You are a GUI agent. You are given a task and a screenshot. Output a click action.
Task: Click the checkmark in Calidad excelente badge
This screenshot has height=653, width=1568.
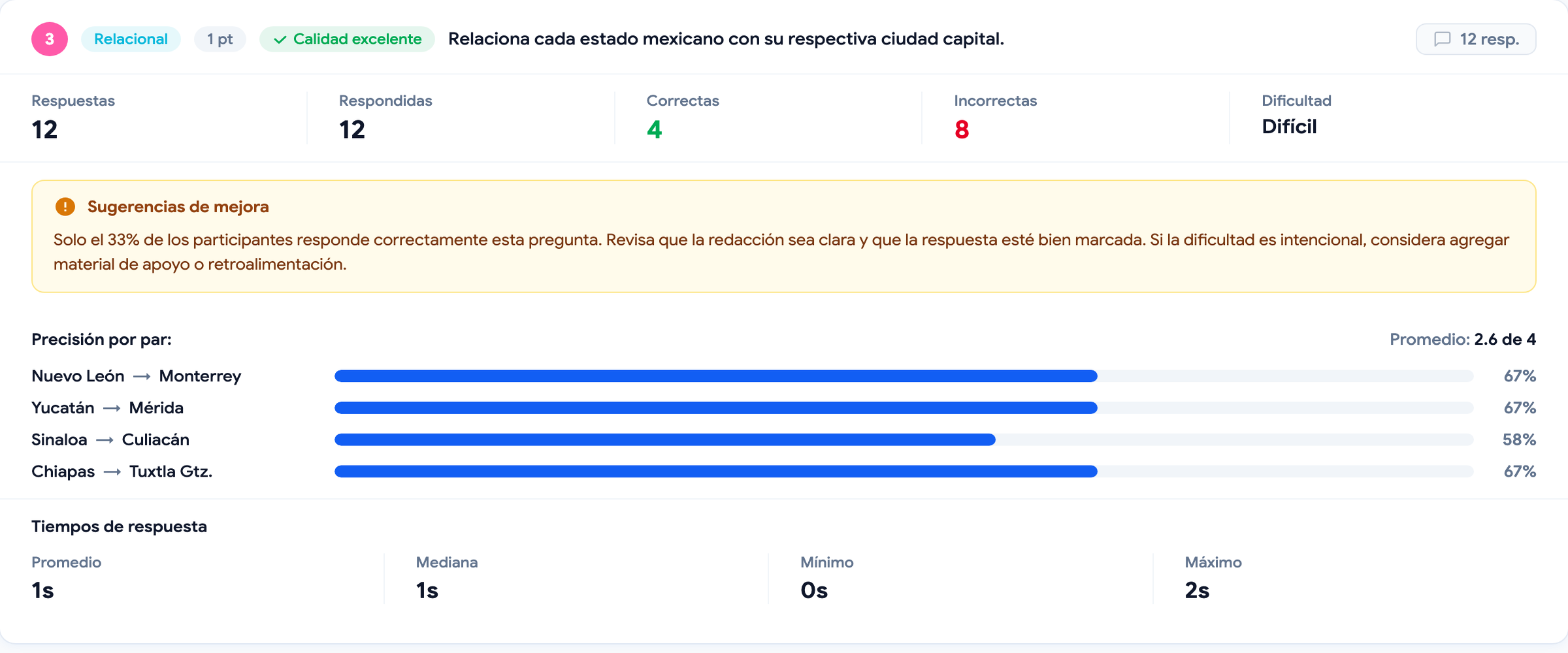pyautogui.click(x=280, y=39)
